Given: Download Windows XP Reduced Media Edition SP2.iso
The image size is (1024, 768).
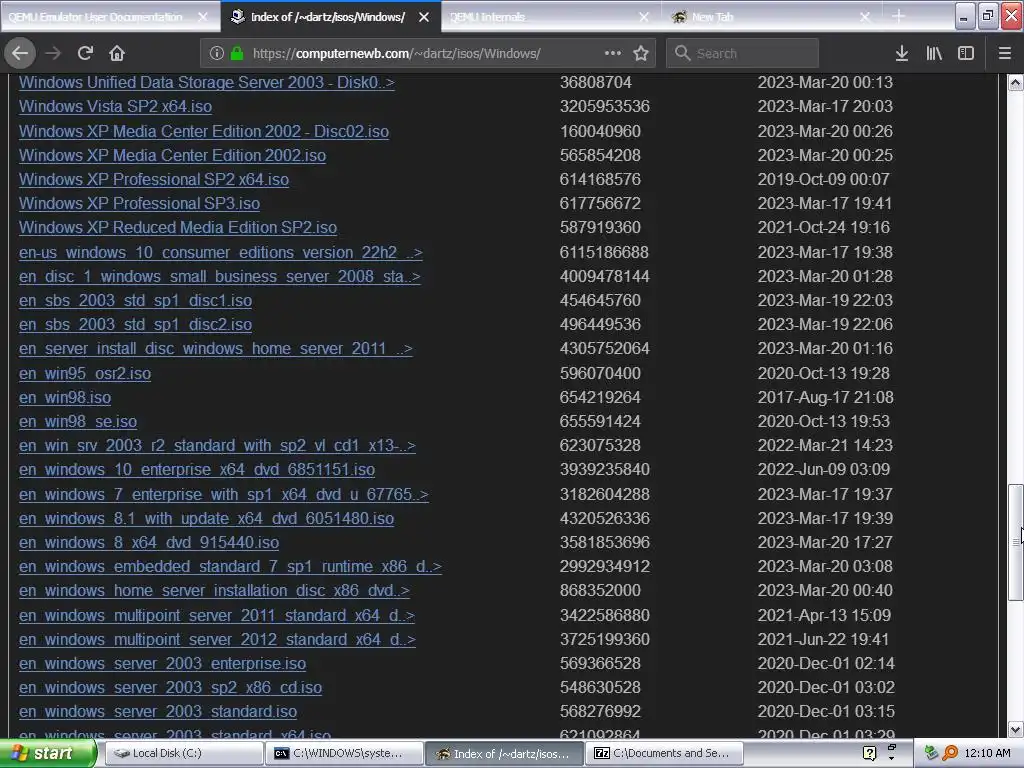Looking at the screenshot, I should point(178,228).
